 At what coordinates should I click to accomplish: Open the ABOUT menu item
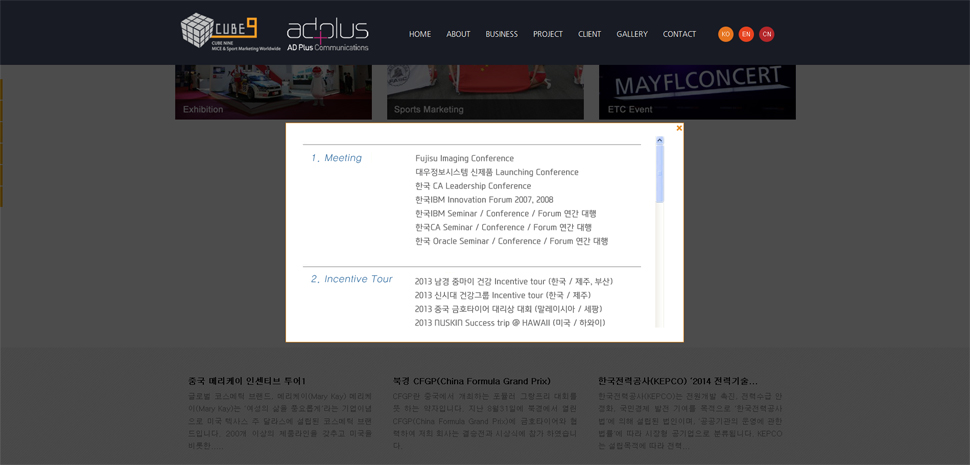point(458,34)
